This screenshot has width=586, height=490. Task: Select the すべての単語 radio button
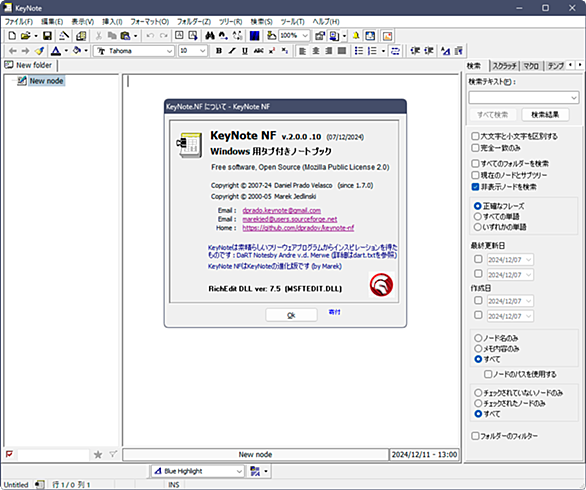pyautogui.click(x=477, y=216)
